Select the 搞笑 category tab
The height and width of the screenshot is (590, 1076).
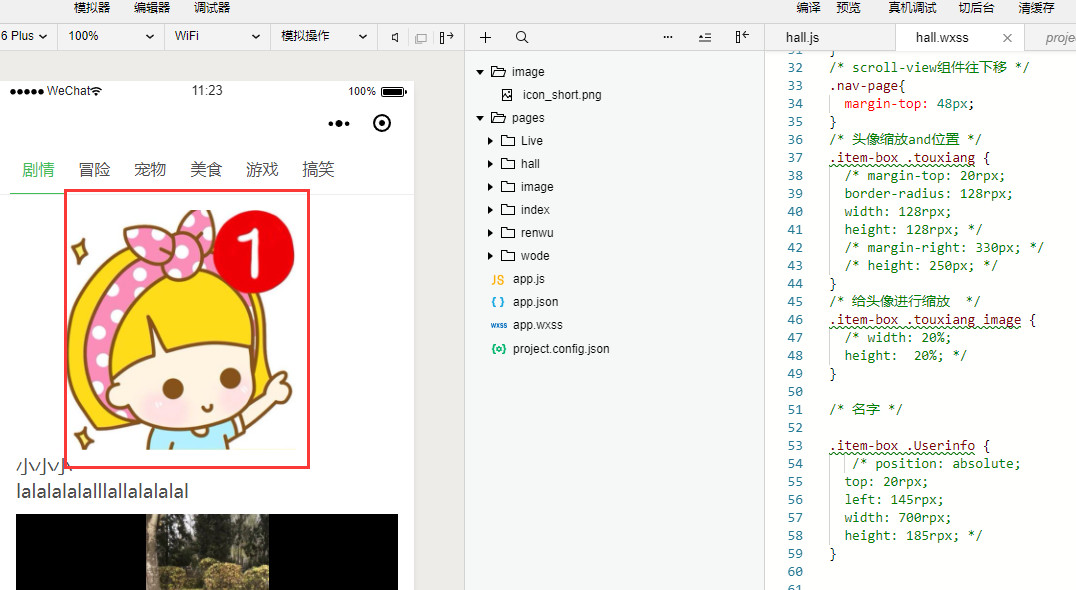pos(318,169)
